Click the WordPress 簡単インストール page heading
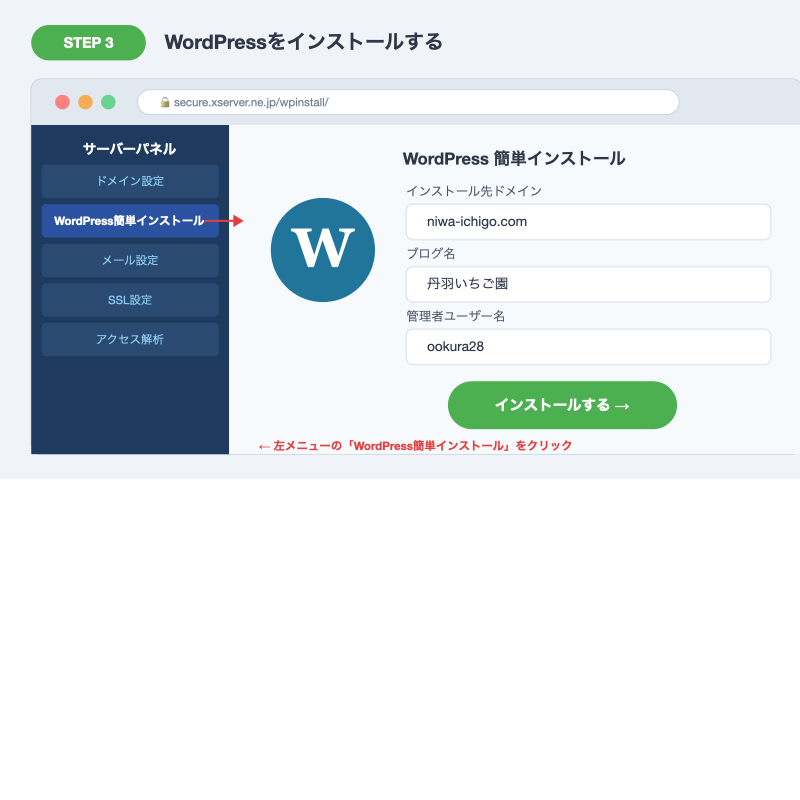This screenshot has height=800, width=800. click(513, 158)
